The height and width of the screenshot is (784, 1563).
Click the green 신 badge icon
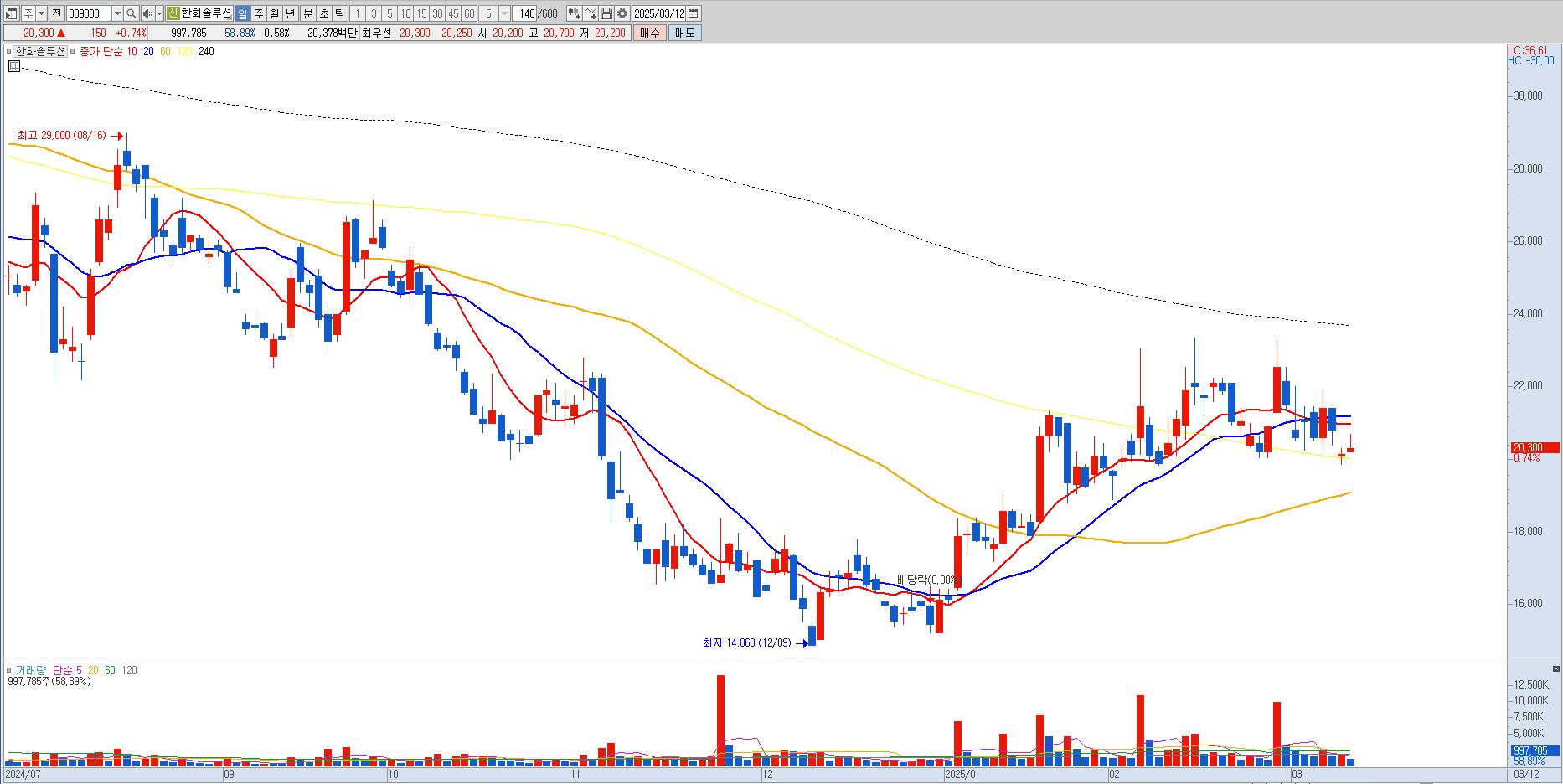tap(173, 13)
